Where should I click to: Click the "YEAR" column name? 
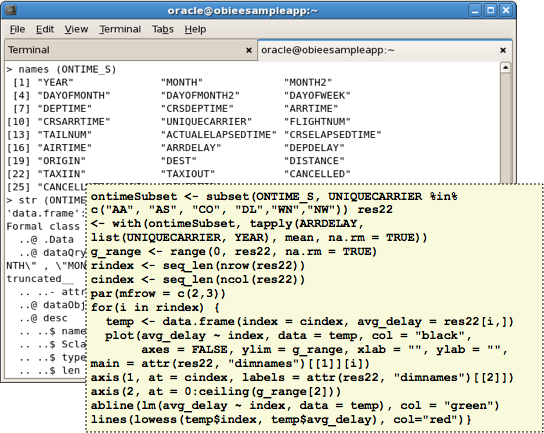(x=56, y=83)
